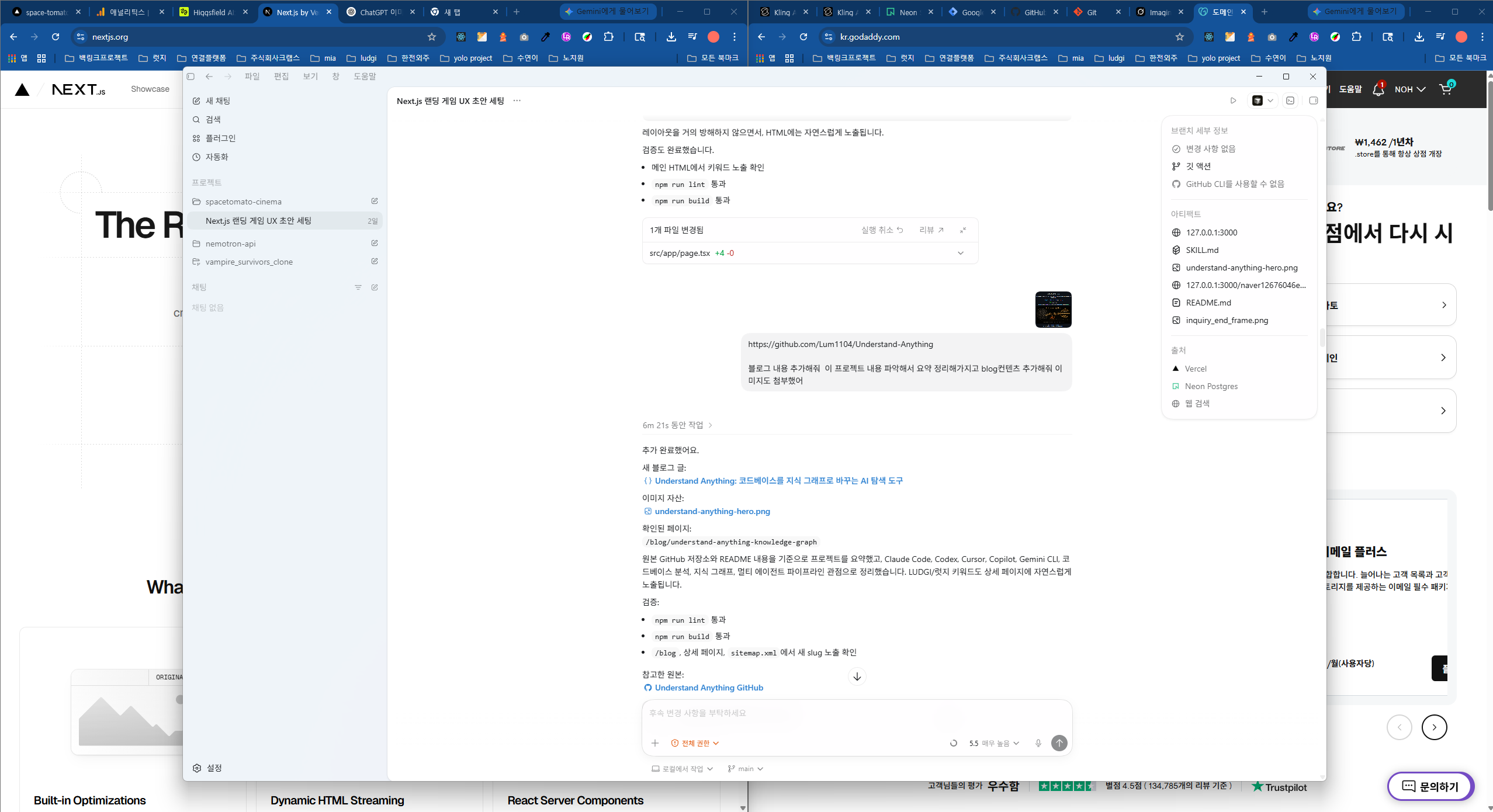Open the GoDaddy shopping cart icon
The height and width of the screenshot is (812, 1493).
coord(1446,89)
